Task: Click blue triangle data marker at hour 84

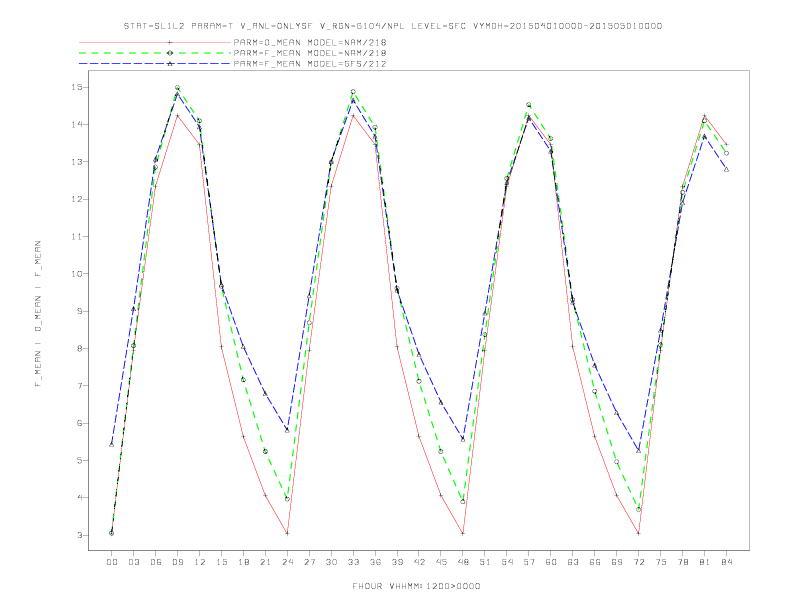Action: pos(726,169)
